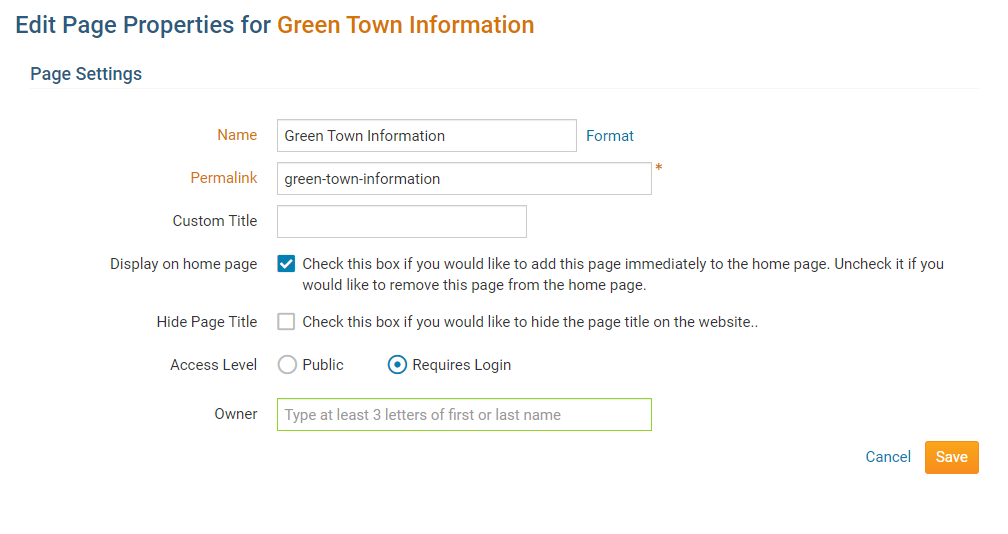The image size is (1008, 534).
Task: Click the Display on home page label
Action: (x=184, y=265)
